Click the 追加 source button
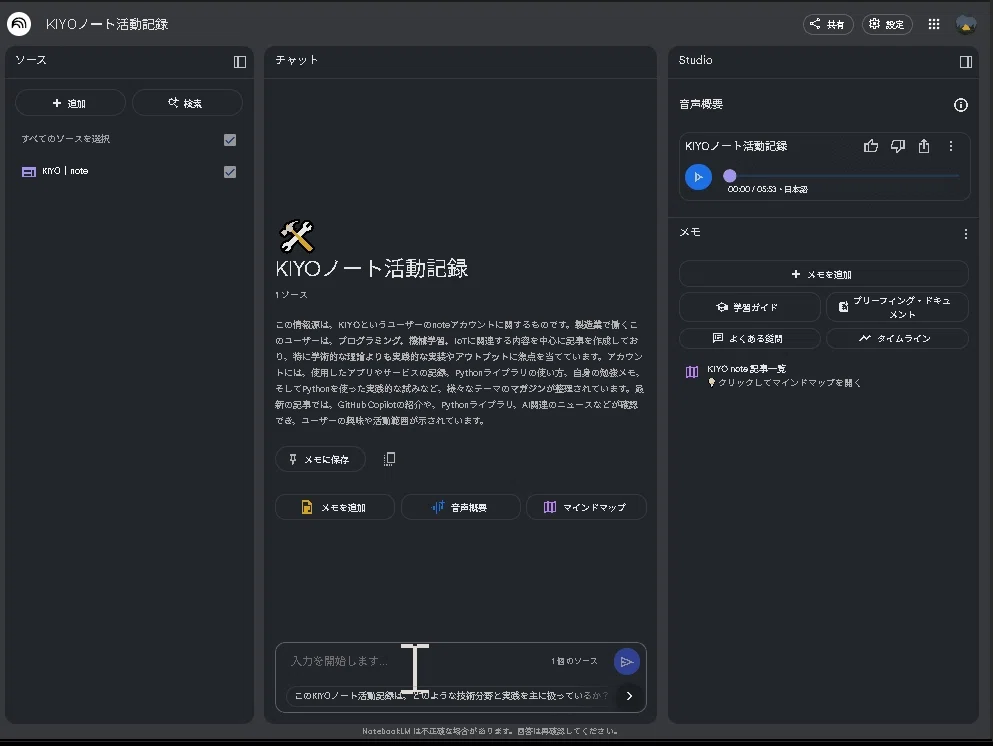The width and height of the screenshot is (993, 746). tap(70, 103)
